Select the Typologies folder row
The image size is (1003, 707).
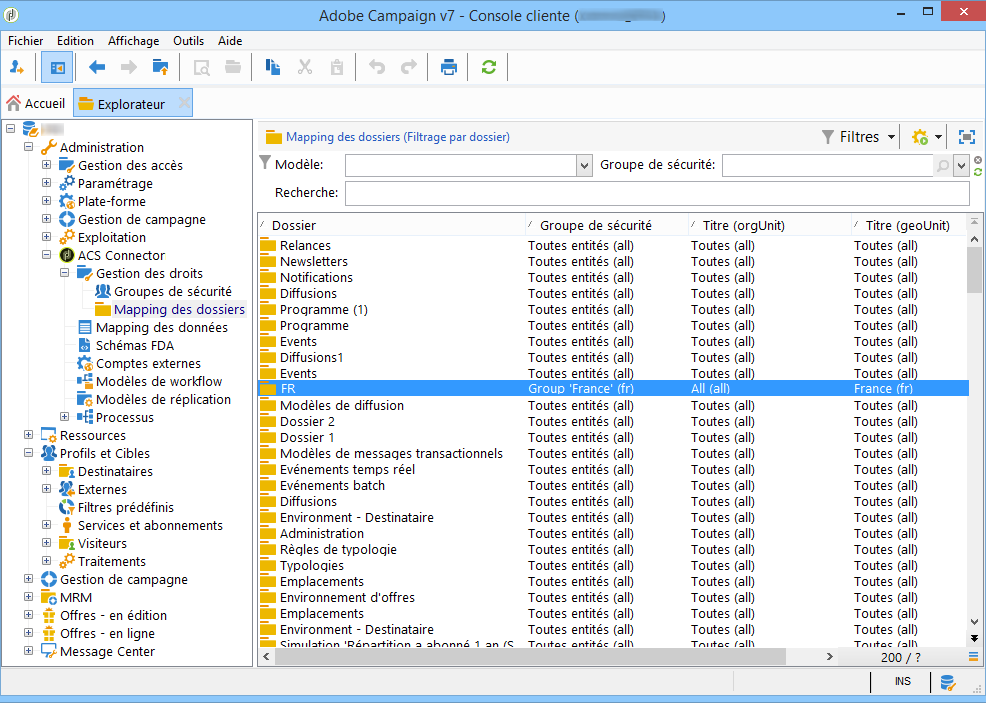pyautogui.click(x=613, y=566)
